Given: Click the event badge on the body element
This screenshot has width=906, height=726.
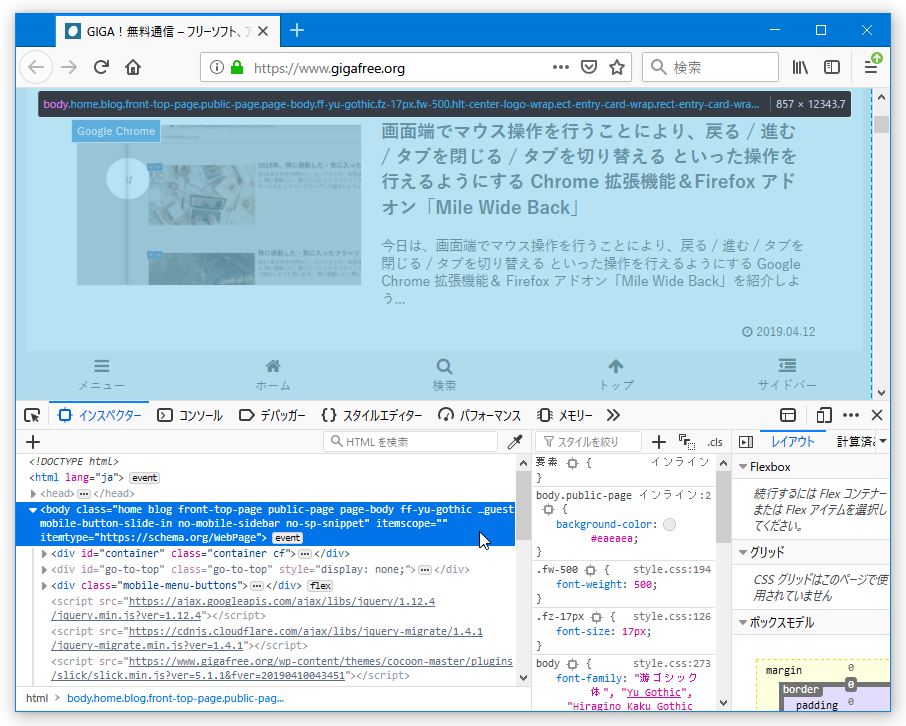Looking at the screenshot, I should (288, 538).
